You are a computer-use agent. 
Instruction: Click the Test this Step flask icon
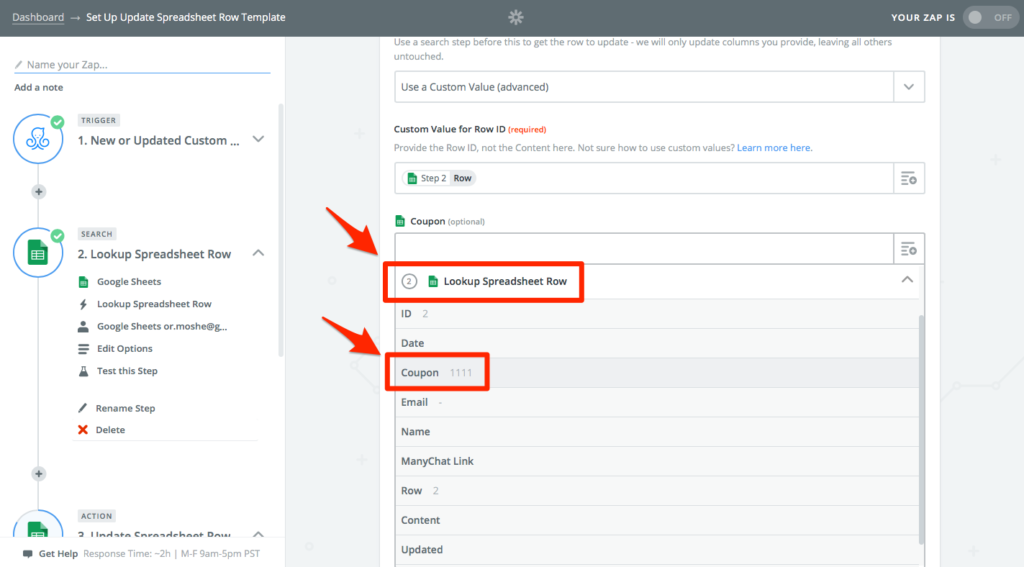tap(83, 371)
